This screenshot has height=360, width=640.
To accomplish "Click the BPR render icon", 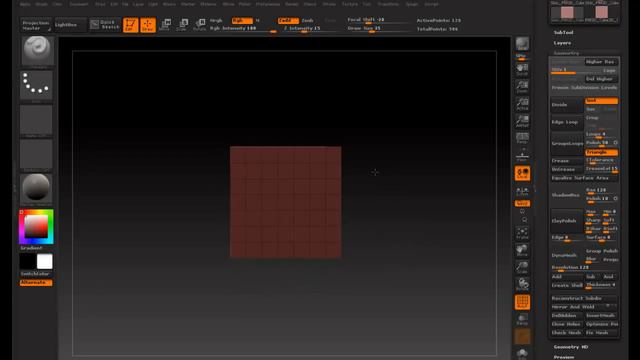I will (x=522, y=44).
